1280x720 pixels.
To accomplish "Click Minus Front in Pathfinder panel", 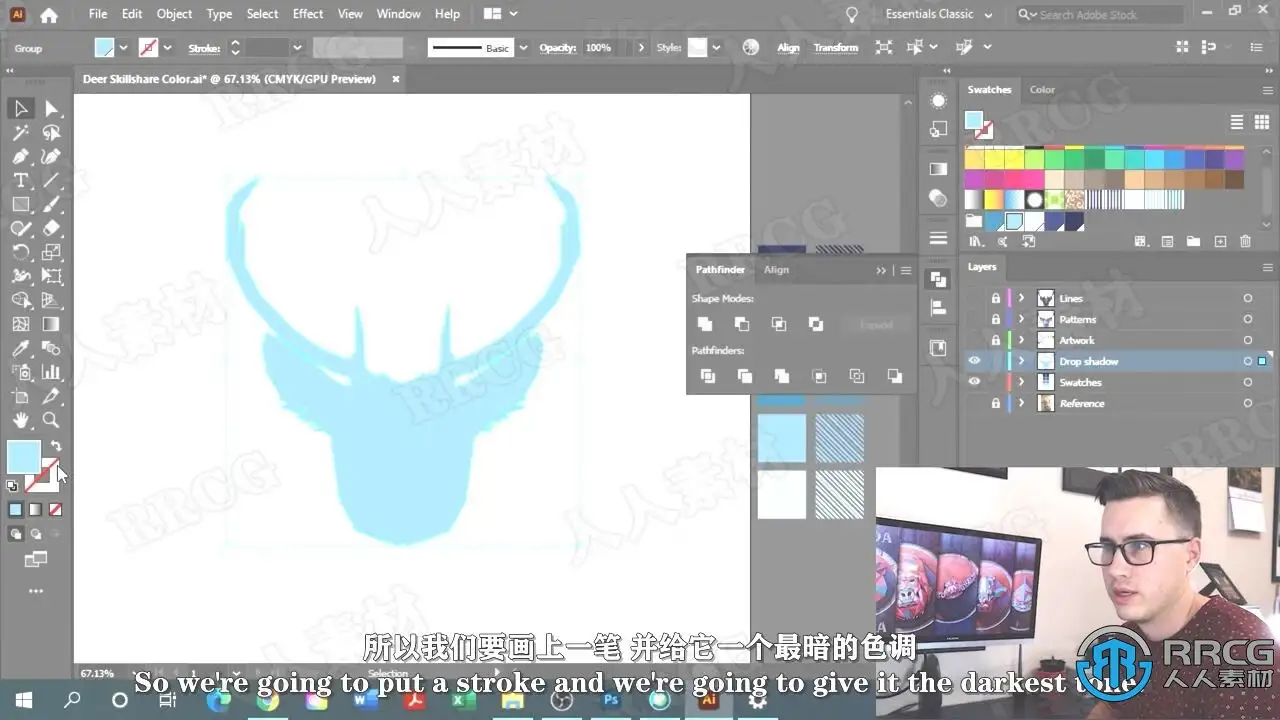I will [x=742, y=324].
